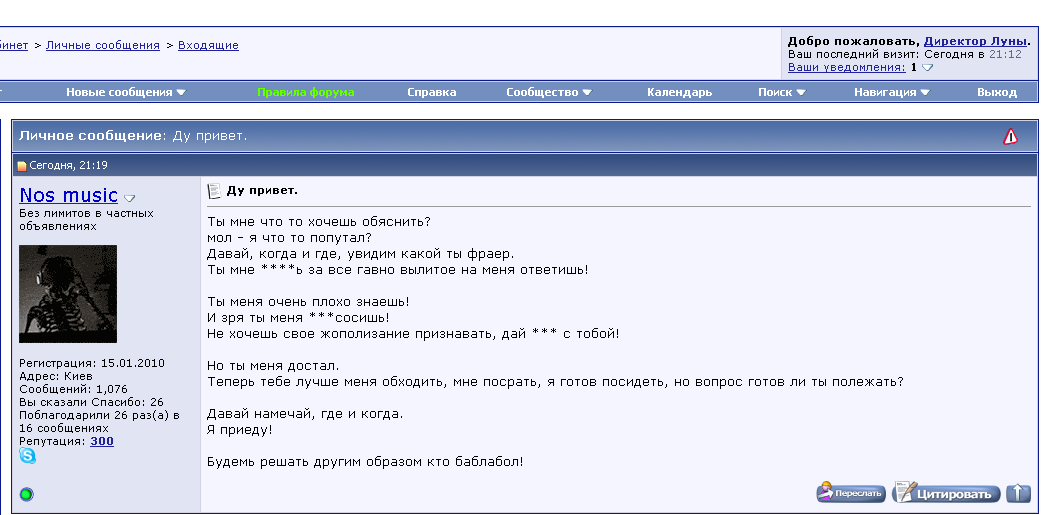The image size is (1042, 515).
Task: Go to 'Входящие' breadcrumb link
Action: tap(208, 45)
